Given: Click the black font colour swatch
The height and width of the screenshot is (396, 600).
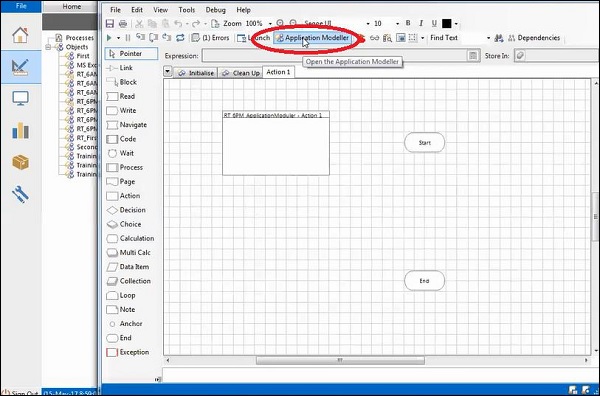Looking at the screenshot, I should click(447, 24).
